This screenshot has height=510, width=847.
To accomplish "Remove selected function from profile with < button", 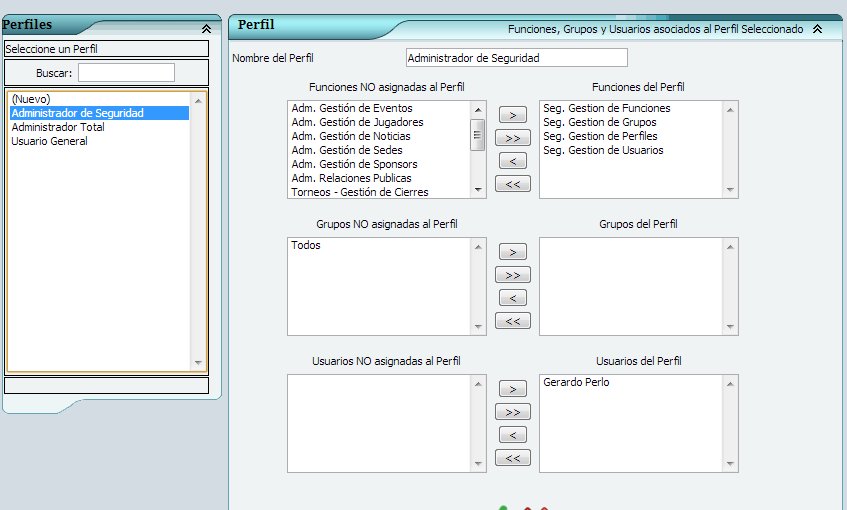I will (512, 161).
